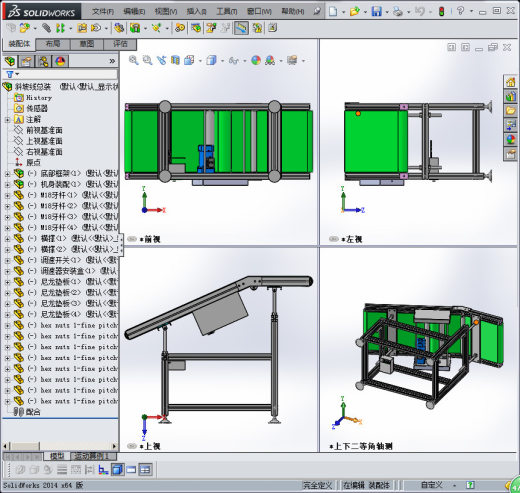Switch to the 布局 tab

53,44
